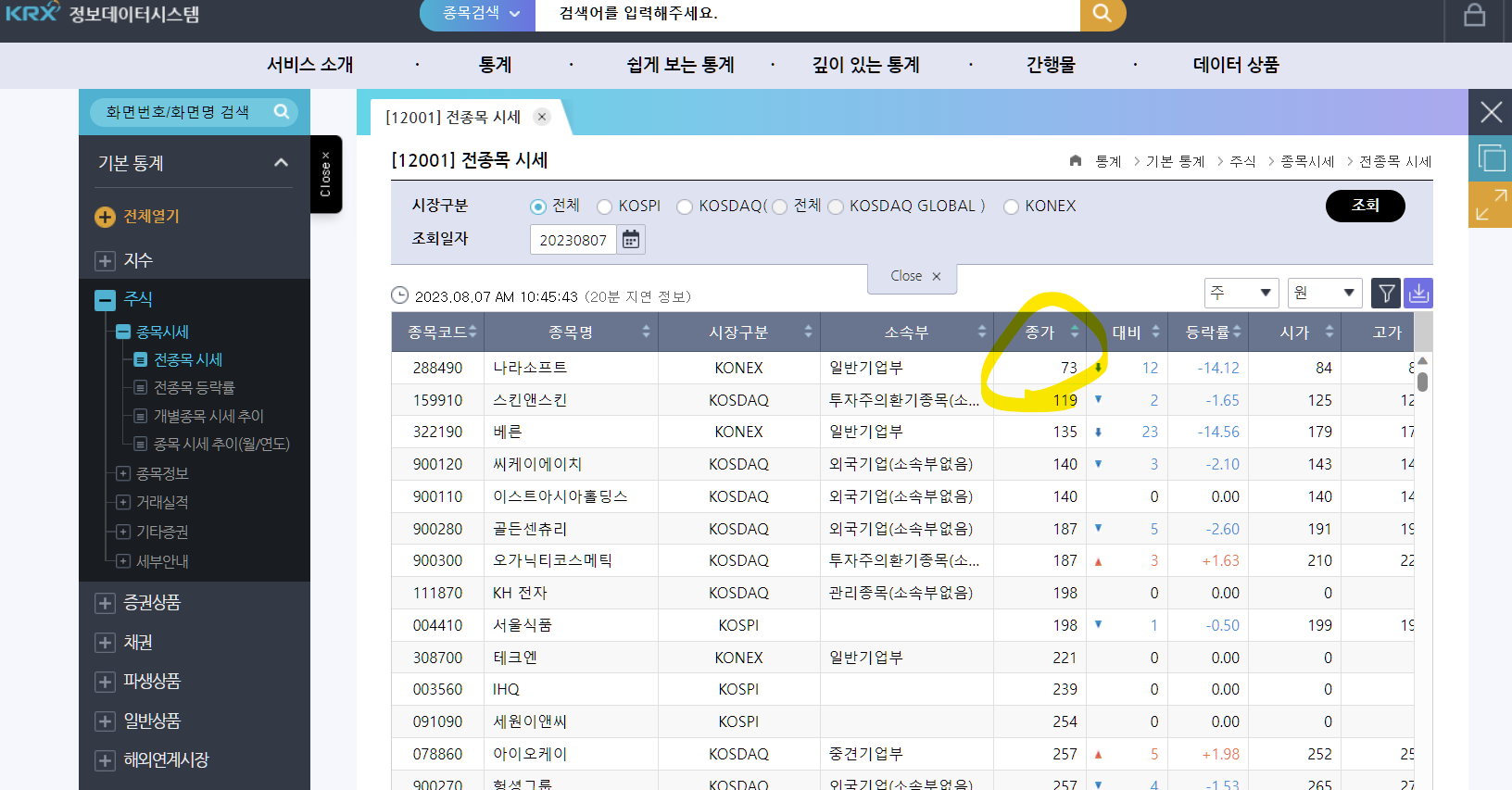Click the 전체열기 link
Image resolution: width=1512 pixels, height=790 pixels.
coord(152,217)
